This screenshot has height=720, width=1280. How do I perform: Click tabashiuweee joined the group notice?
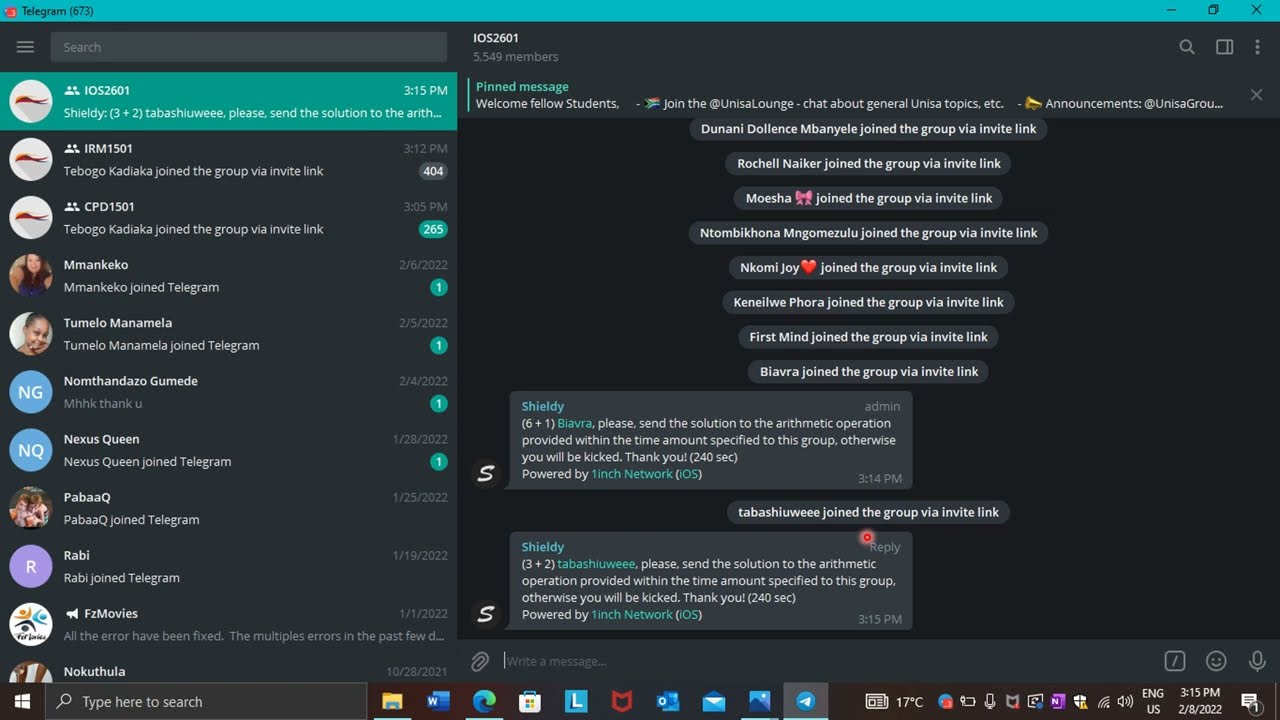[x=868, y=512]
